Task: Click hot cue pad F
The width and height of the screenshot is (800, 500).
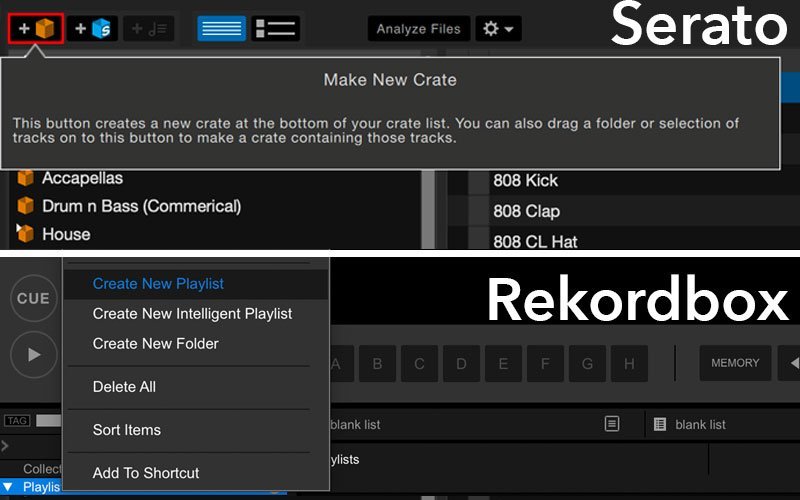Action: [x=545, y=364]
